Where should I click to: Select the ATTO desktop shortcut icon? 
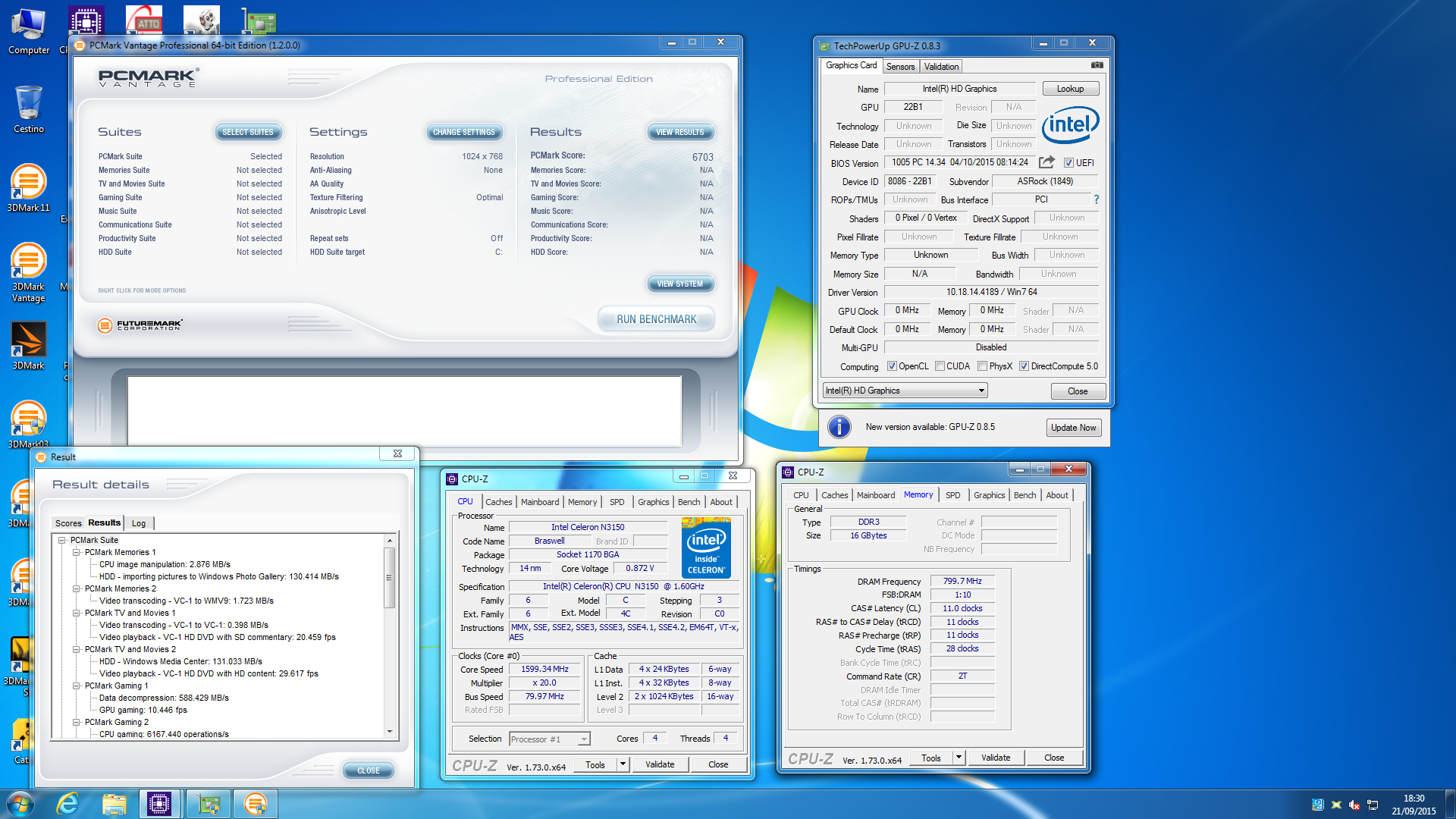[x=144, y=21]
